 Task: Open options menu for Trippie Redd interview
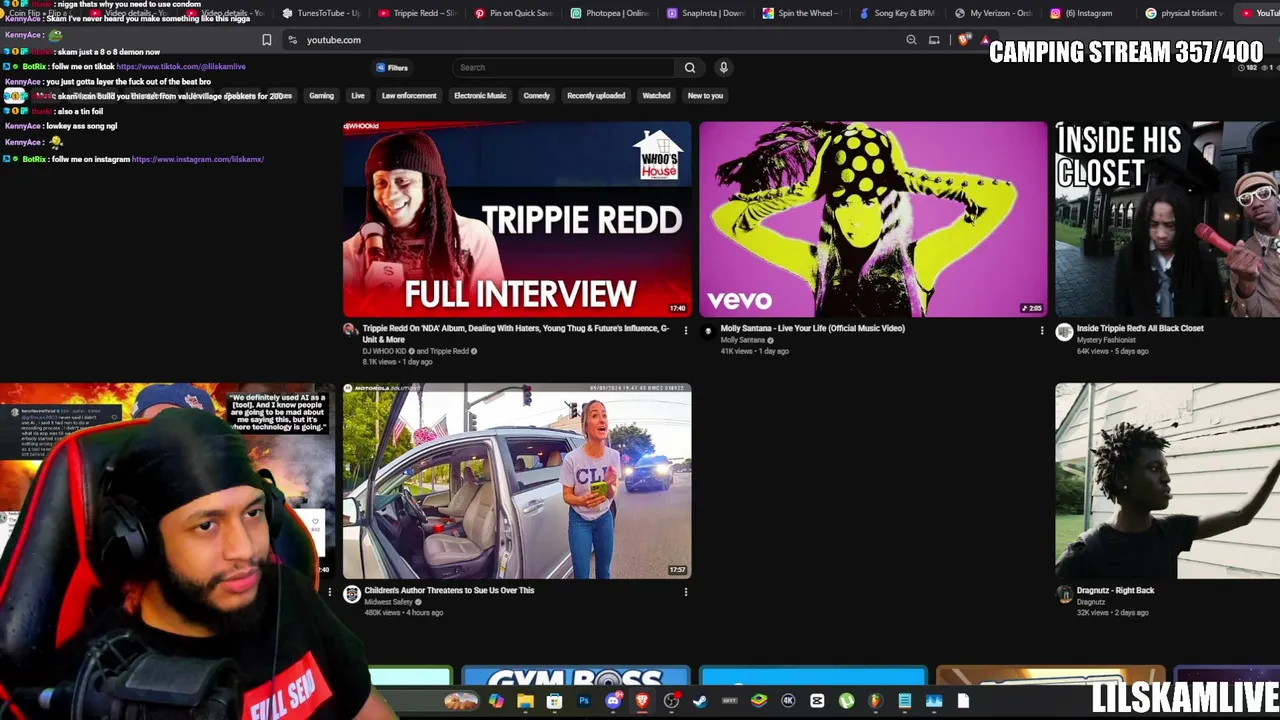685,330
